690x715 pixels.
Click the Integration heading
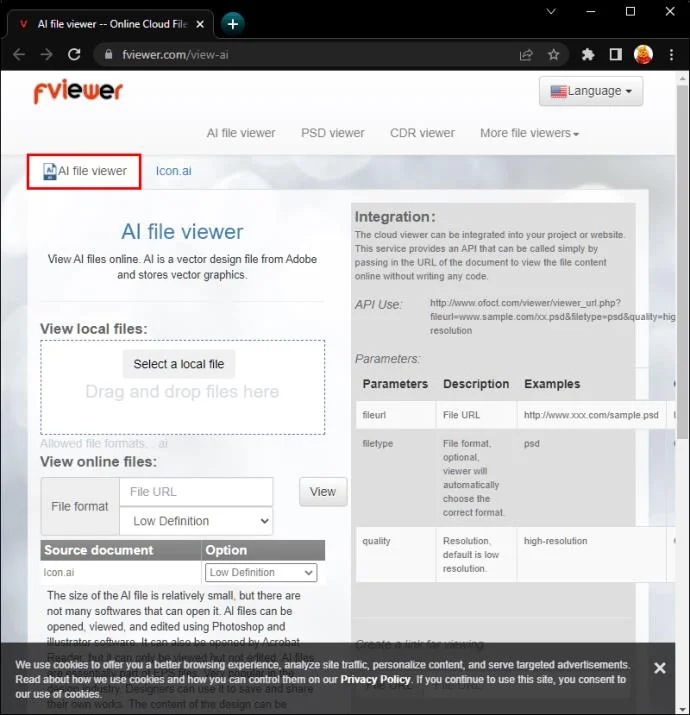[x=395, y=217]
